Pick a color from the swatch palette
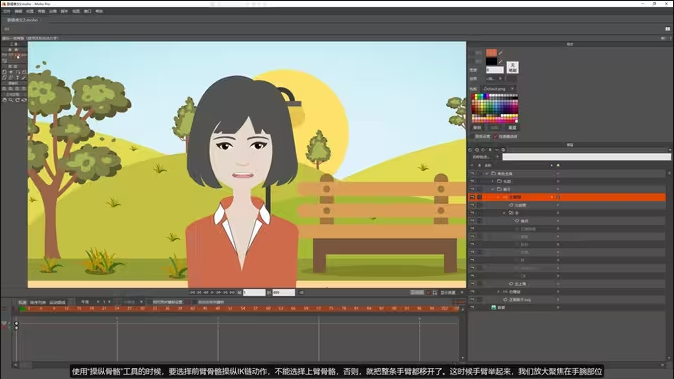The image size is (674, 379). tap(494, 108)
